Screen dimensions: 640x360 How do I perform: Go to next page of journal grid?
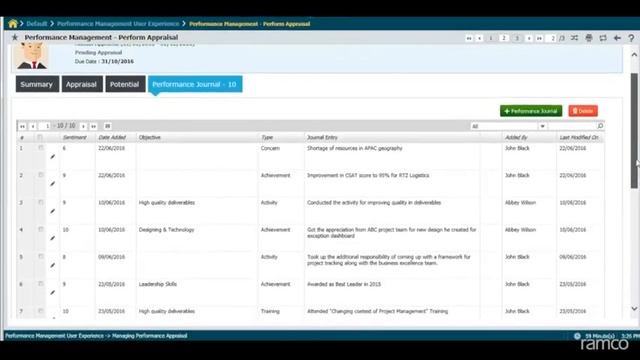click(83, 126)
